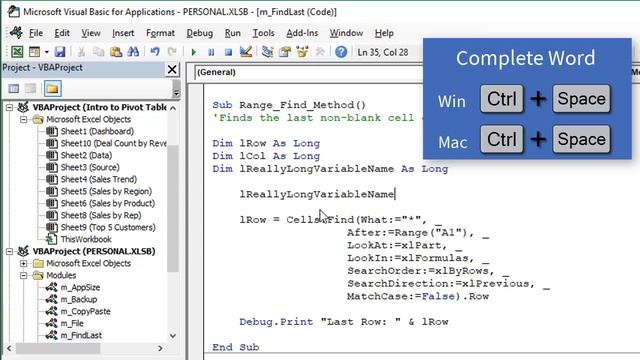This screenshot has width=640, height=360.
Task: Select Sheet3 (Source) in project tree
Action: (90, 167)
